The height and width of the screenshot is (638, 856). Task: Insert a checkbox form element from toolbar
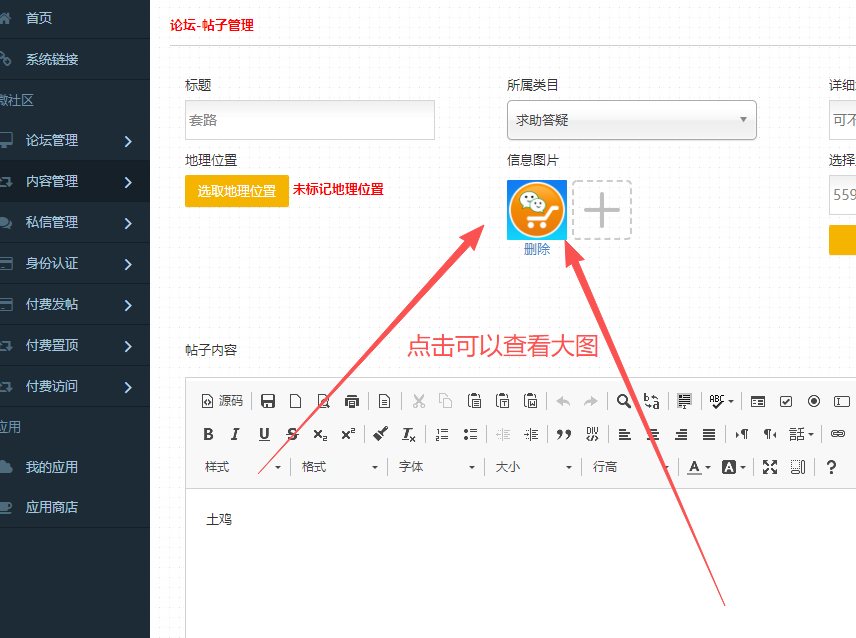[786, 401]
